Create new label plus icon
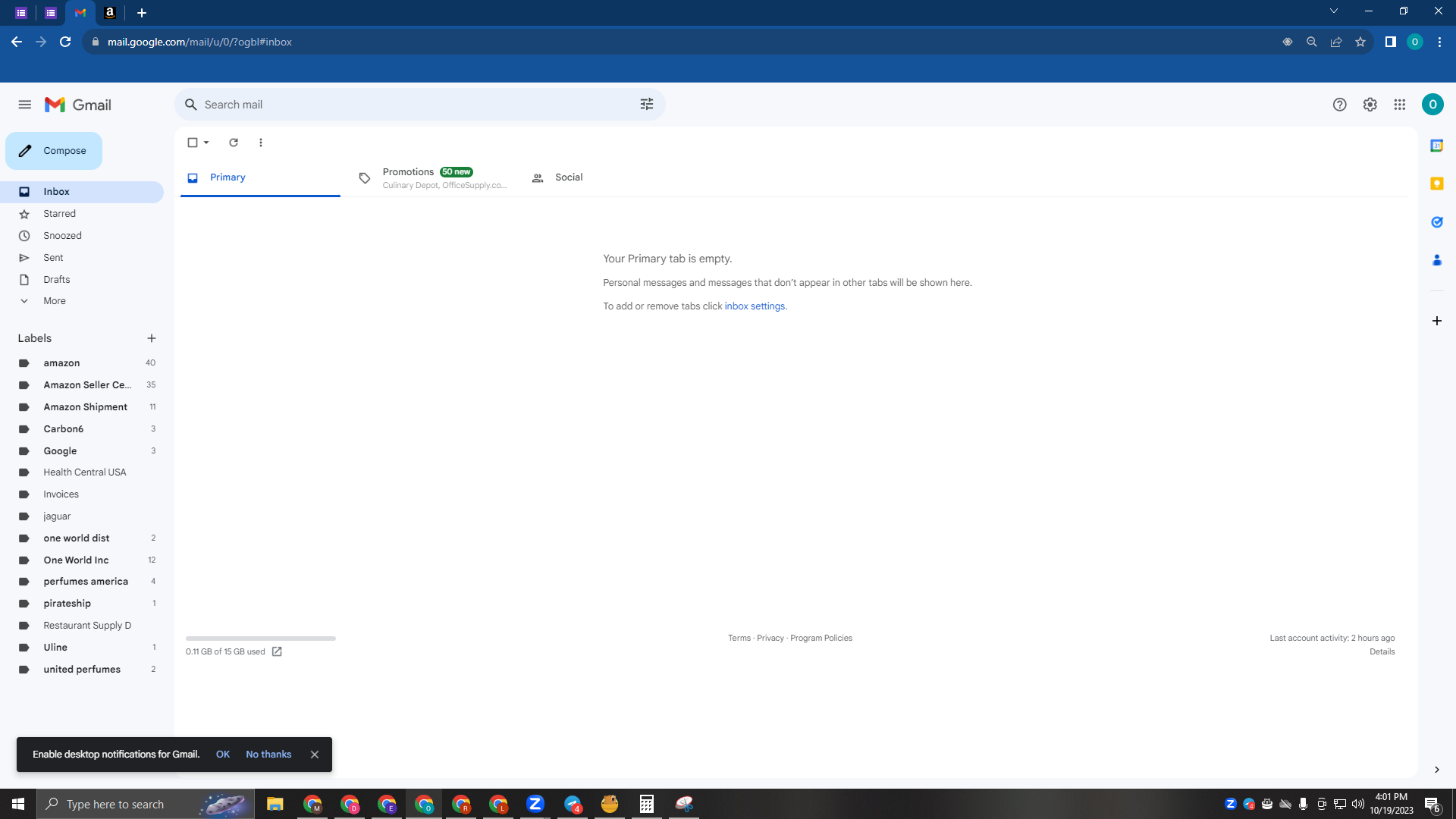Screen dimensions: 1456x819 152,338
